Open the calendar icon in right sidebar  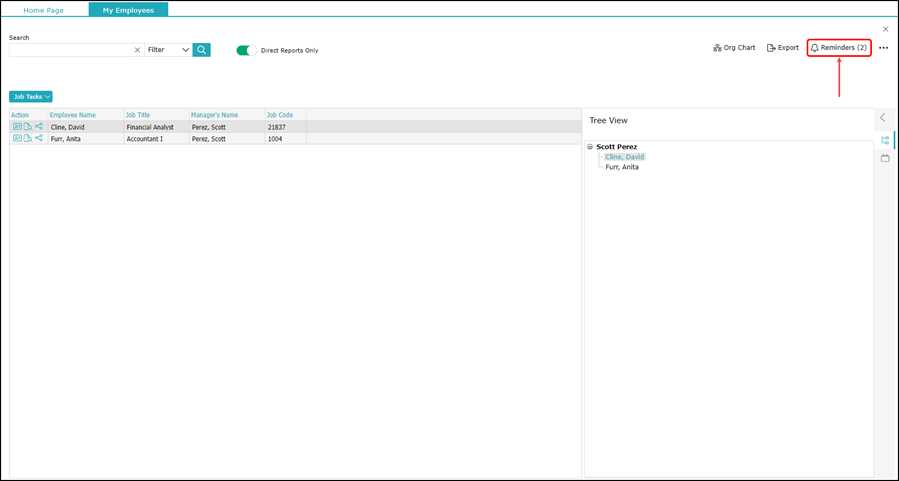click(x=885, y=158)
